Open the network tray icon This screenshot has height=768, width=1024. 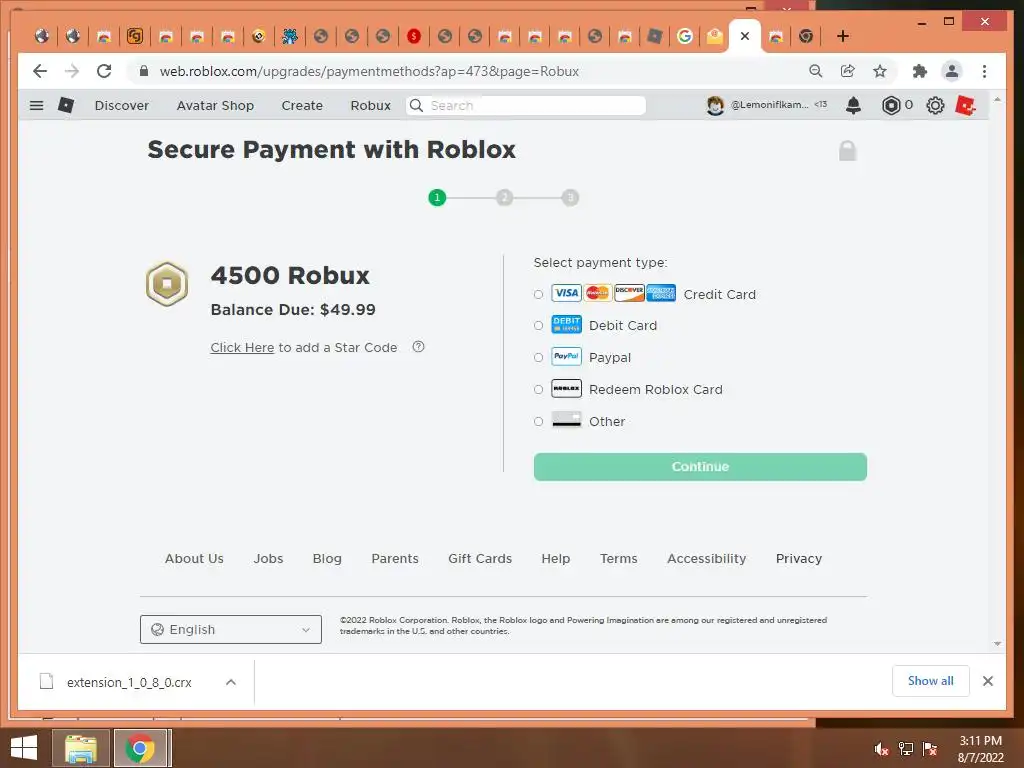906,749
